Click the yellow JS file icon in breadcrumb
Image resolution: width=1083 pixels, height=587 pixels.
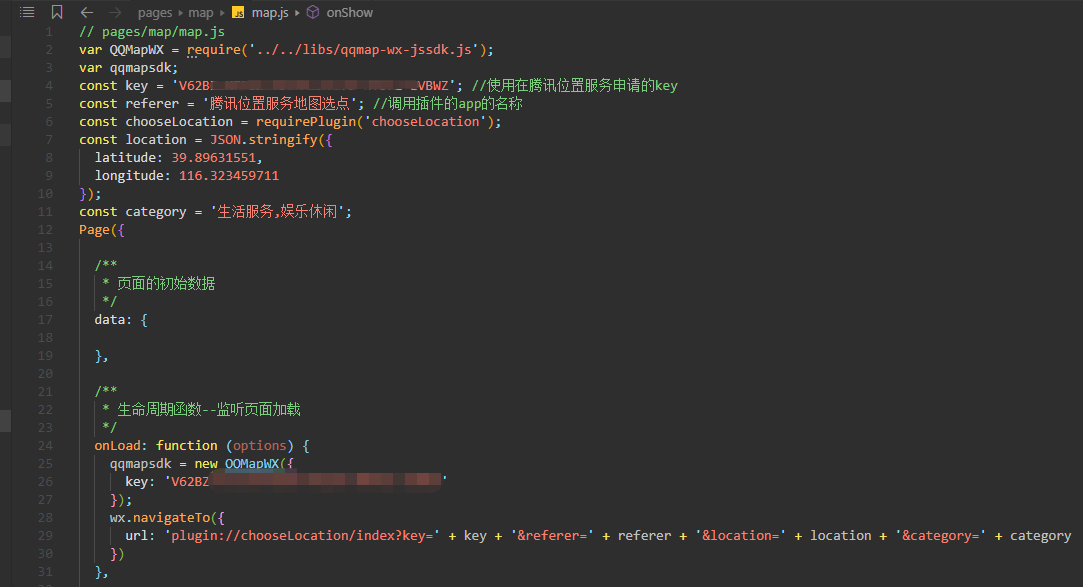pyautogui.click(x=238, y=13)
